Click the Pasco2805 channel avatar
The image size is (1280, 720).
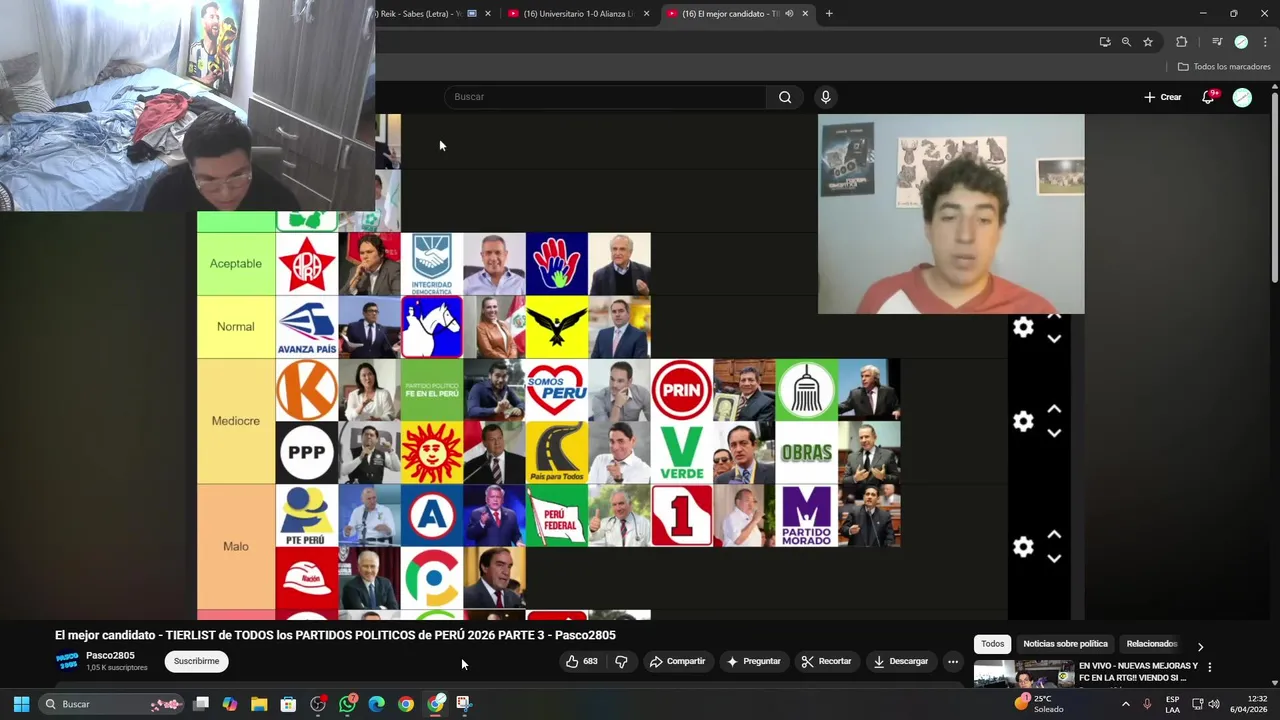coord(67,661)
